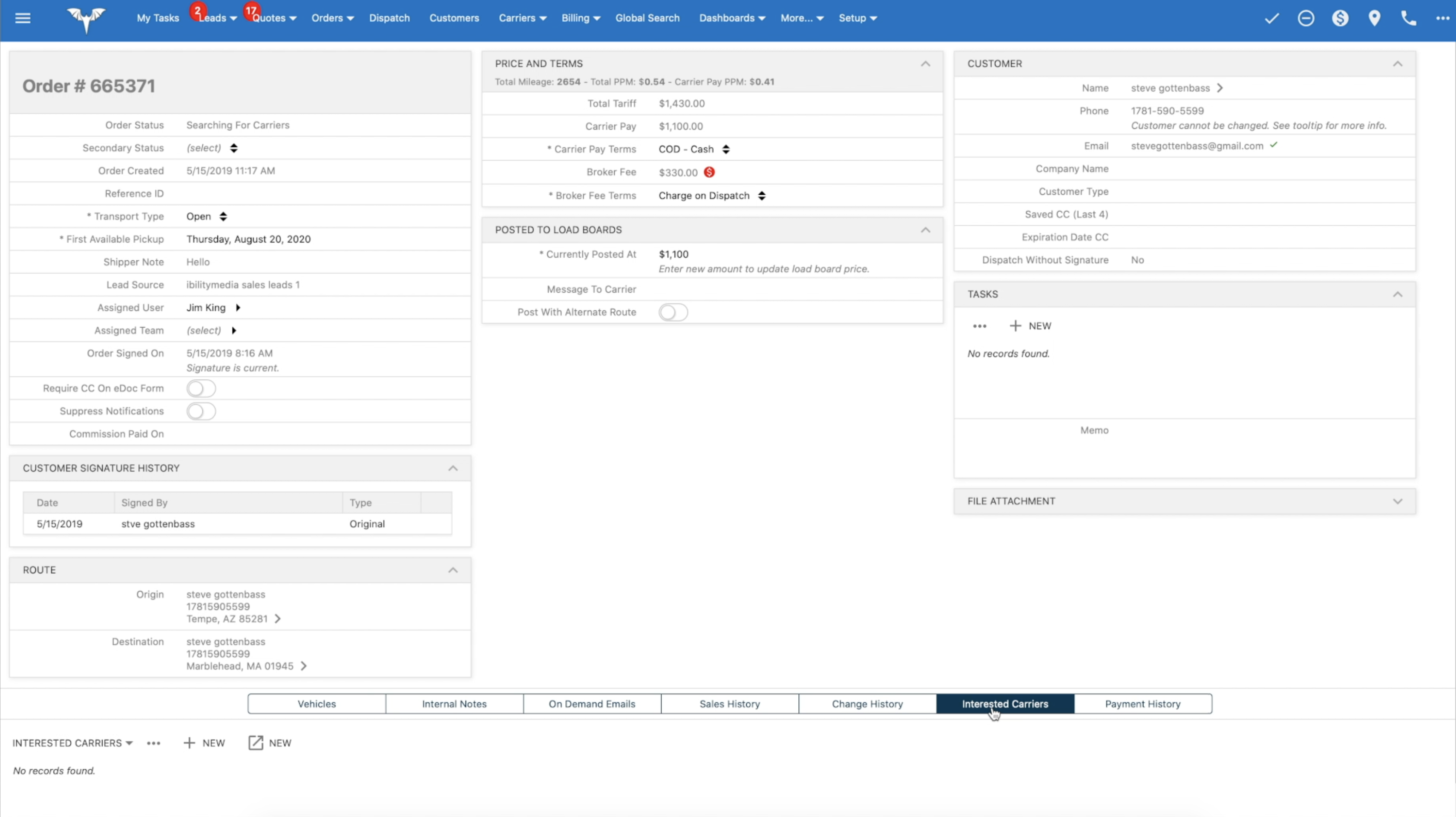
Task: Turn on Suppress Notifications switch
Action: (201, 411)
